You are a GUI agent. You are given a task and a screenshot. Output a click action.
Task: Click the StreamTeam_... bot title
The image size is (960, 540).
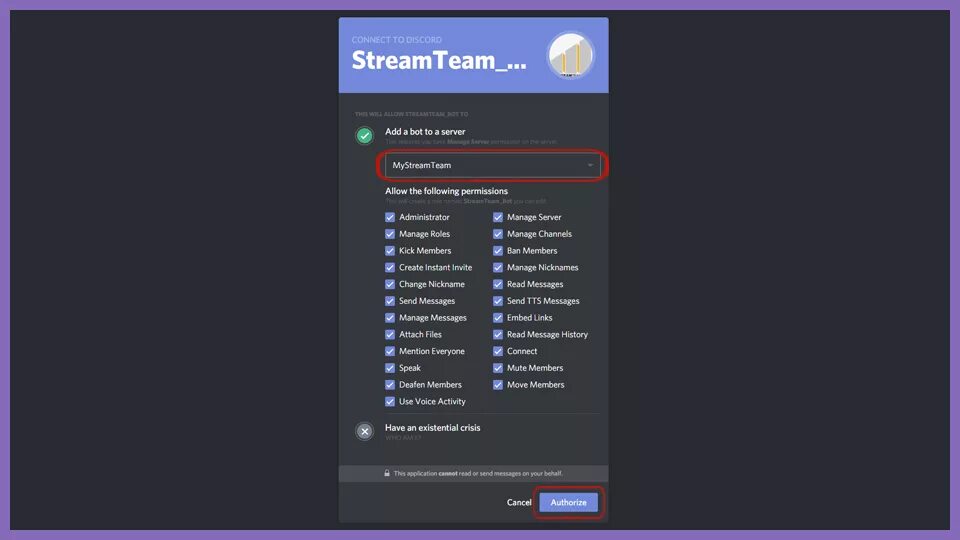click(438, 61)
